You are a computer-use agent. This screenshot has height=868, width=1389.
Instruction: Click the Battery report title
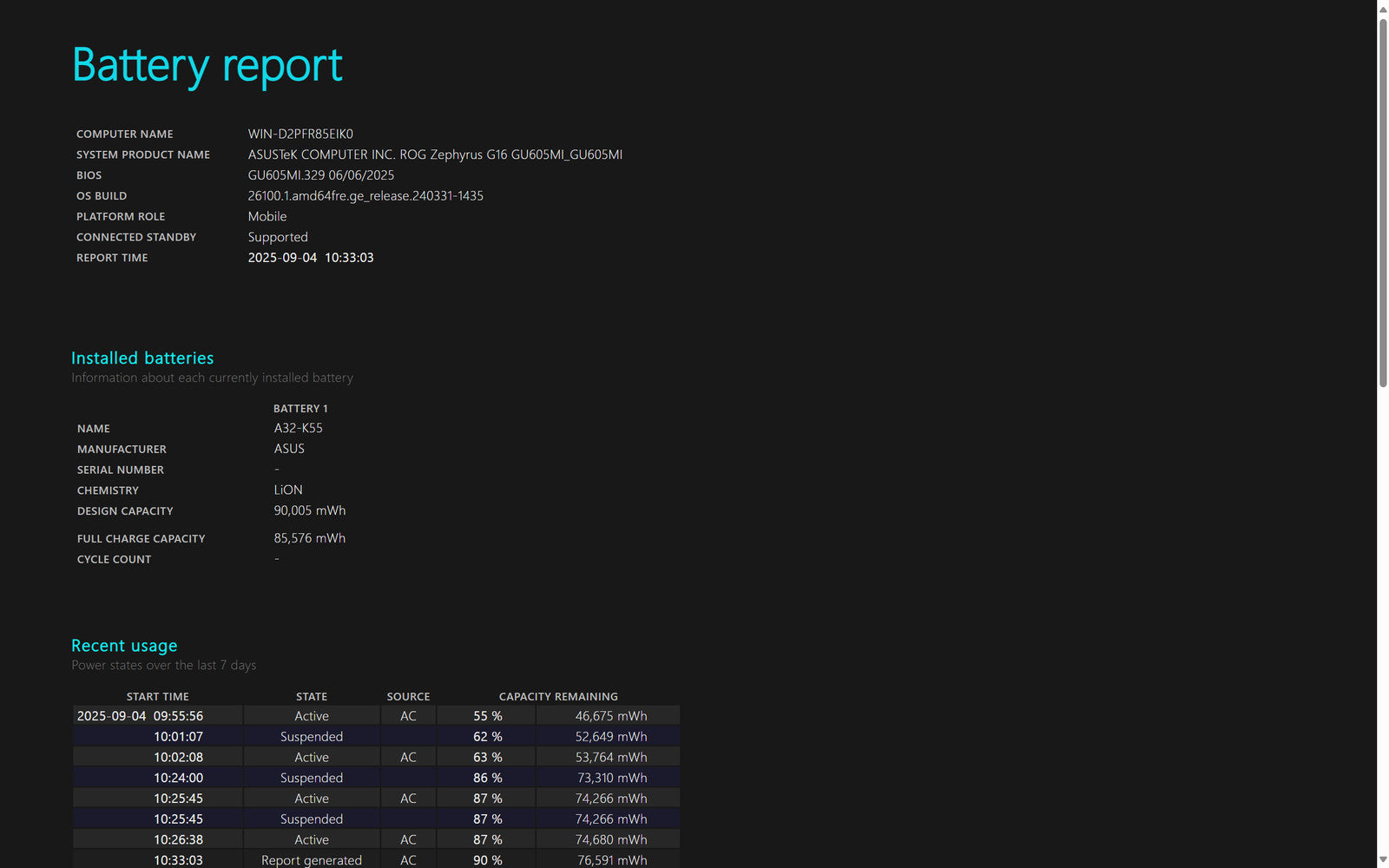(x=207, y=65)
